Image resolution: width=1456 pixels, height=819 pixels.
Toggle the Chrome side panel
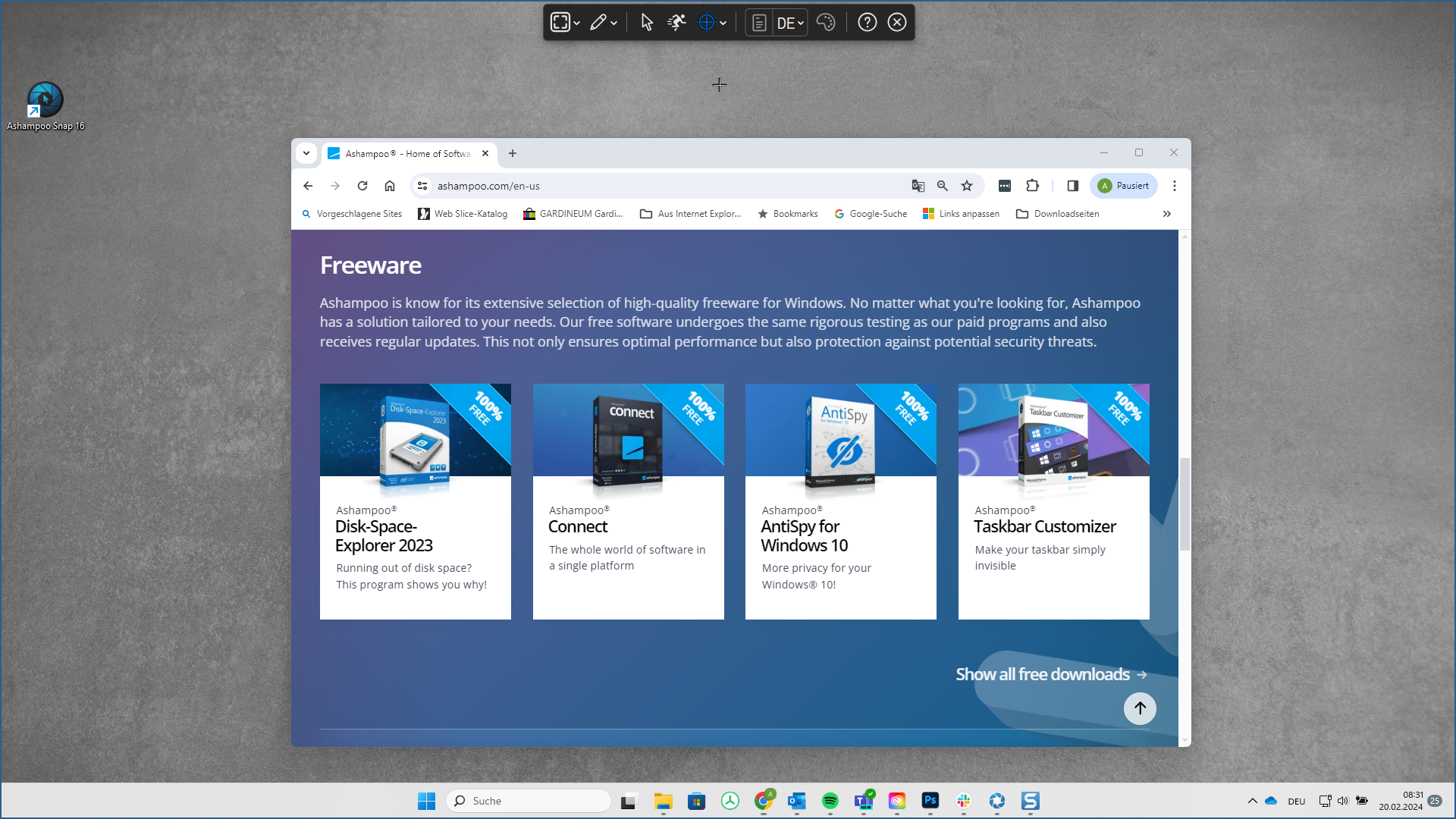point(1073,186)
